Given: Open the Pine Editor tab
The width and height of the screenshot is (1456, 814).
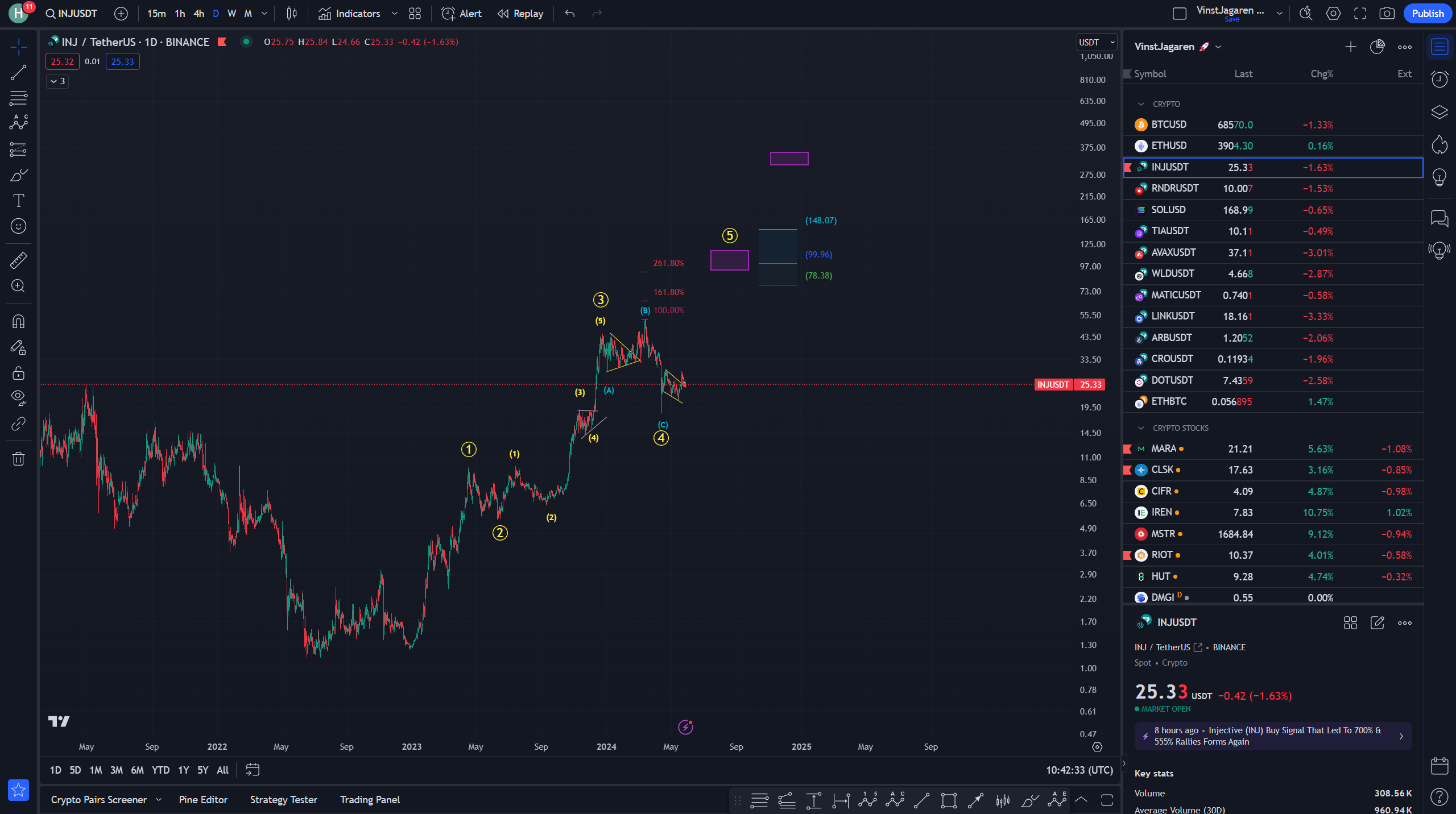Looking at the screenshot, I should point(203,800).
